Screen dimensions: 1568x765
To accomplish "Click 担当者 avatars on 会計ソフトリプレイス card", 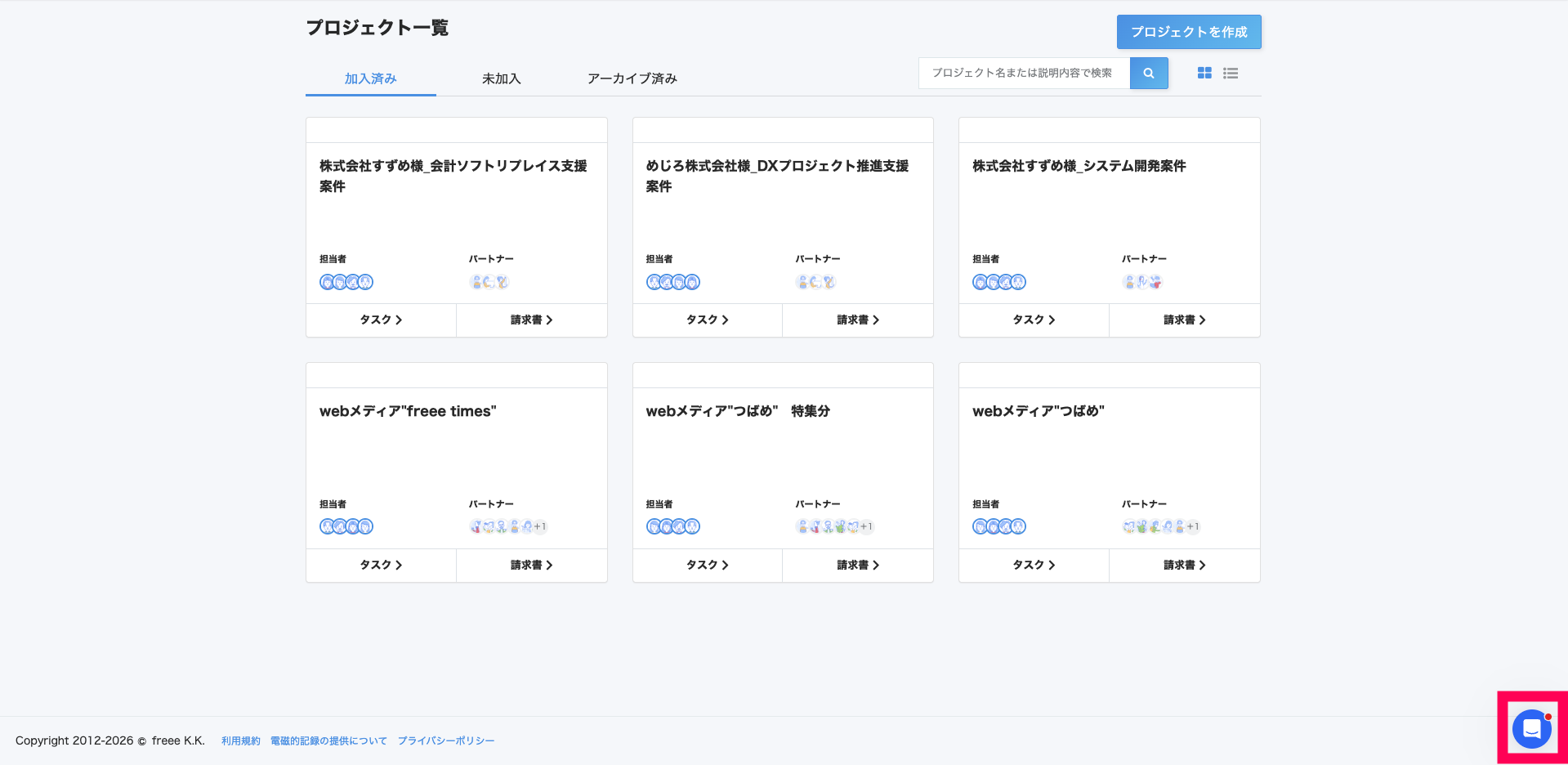I will (346, 282).
